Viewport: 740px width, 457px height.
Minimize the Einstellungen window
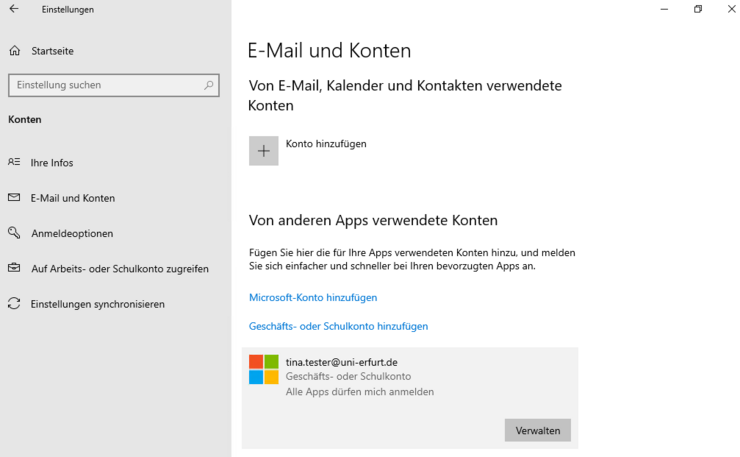664,9
